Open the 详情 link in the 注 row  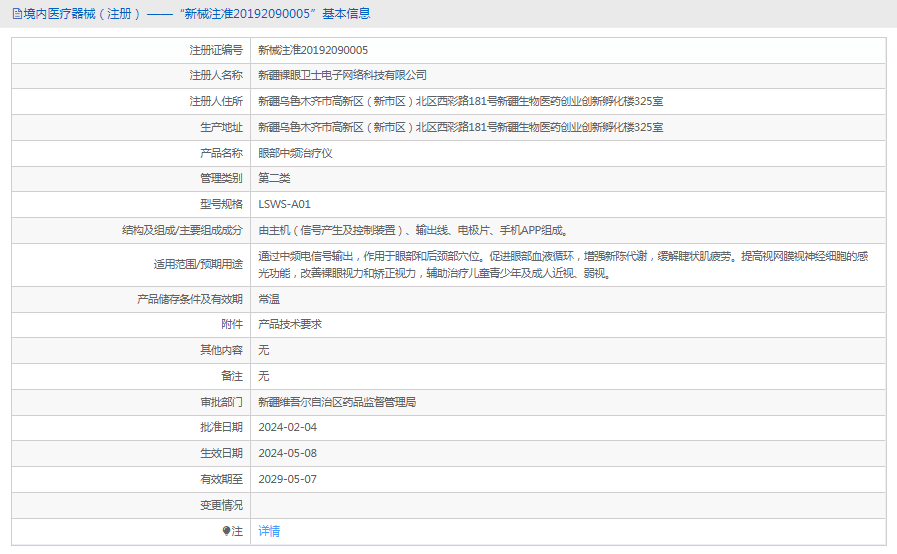coord(269,531)
